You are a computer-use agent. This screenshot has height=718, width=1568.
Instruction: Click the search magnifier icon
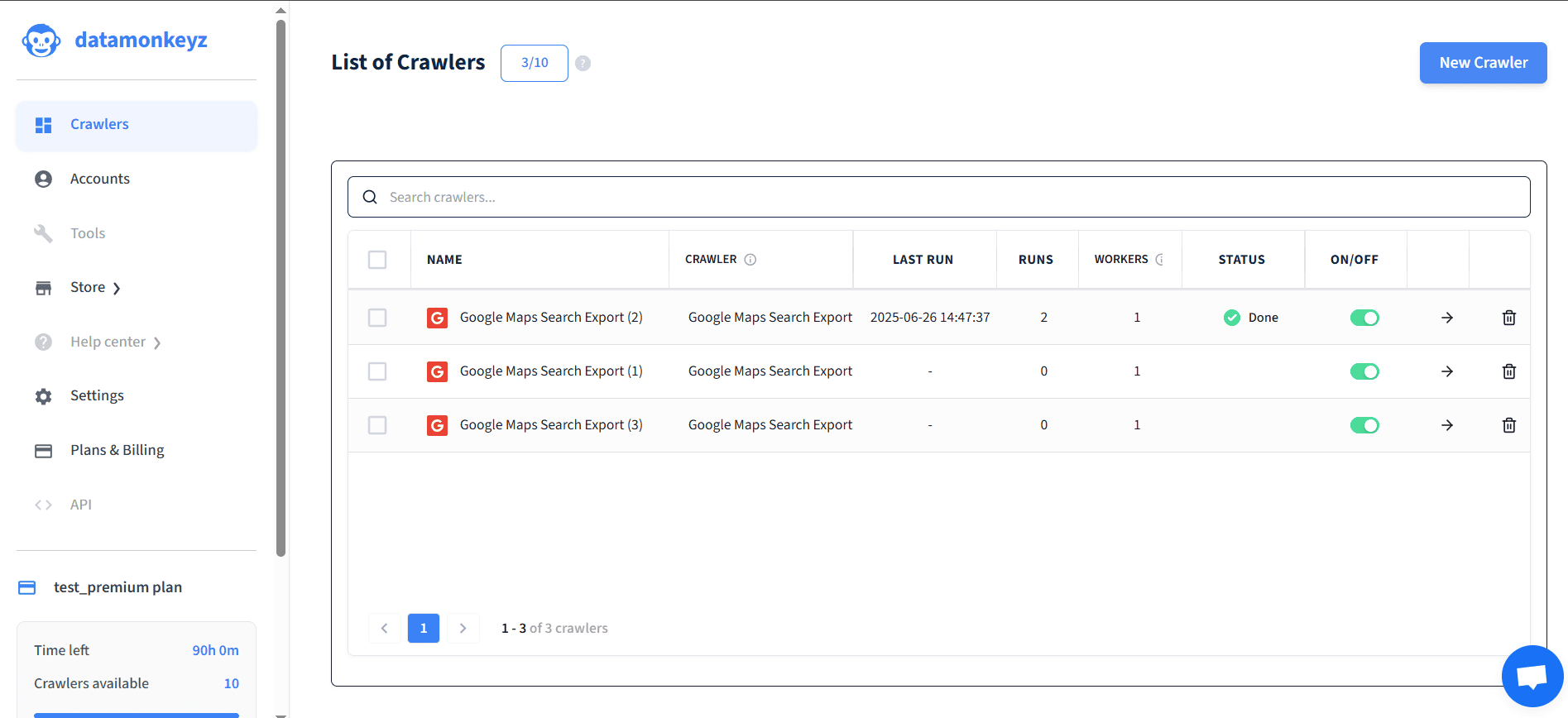click(370, 197)
